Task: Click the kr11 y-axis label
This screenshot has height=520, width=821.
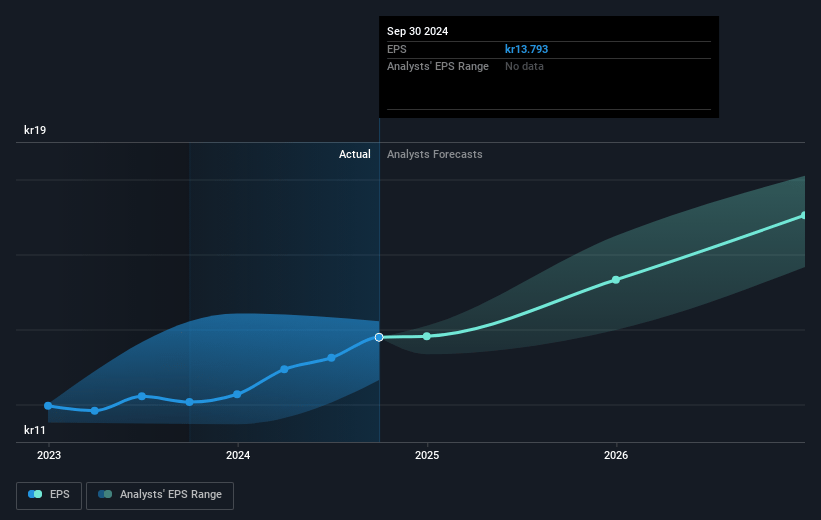Action: tap(35, 430)
